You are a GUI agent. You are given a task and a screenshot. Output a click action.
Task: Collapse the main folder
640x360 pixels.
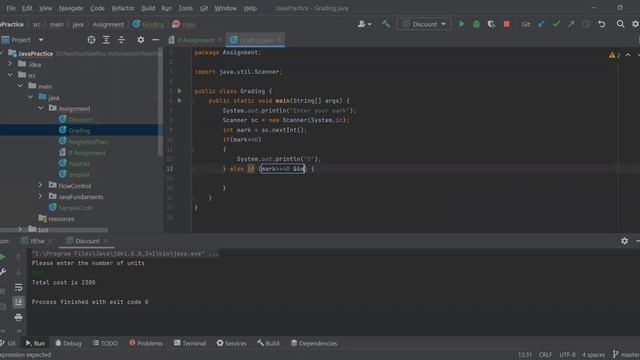click(x=20, y=86)
